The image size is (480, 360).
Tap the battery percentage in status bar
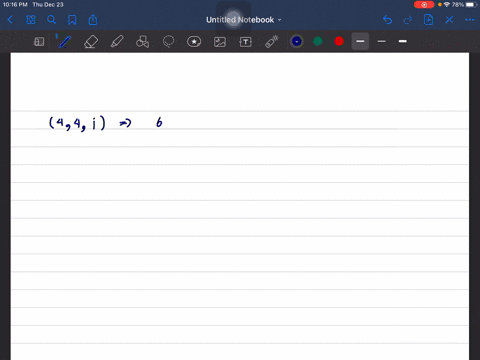tap(458, 5)
